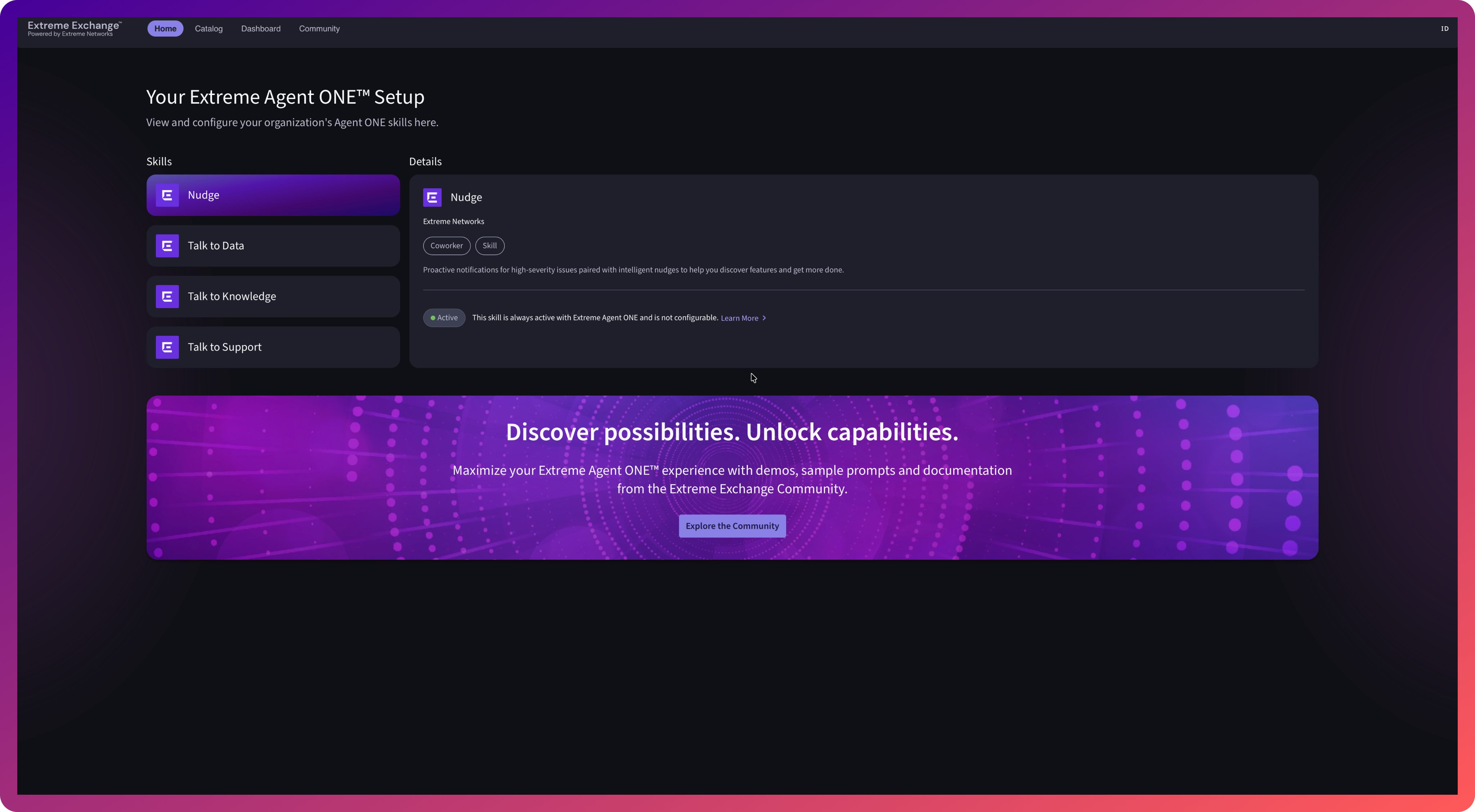Screen dimensions: 1475x812
Task: Click the Nudge title in Details panel
Action: click(466, 197)
